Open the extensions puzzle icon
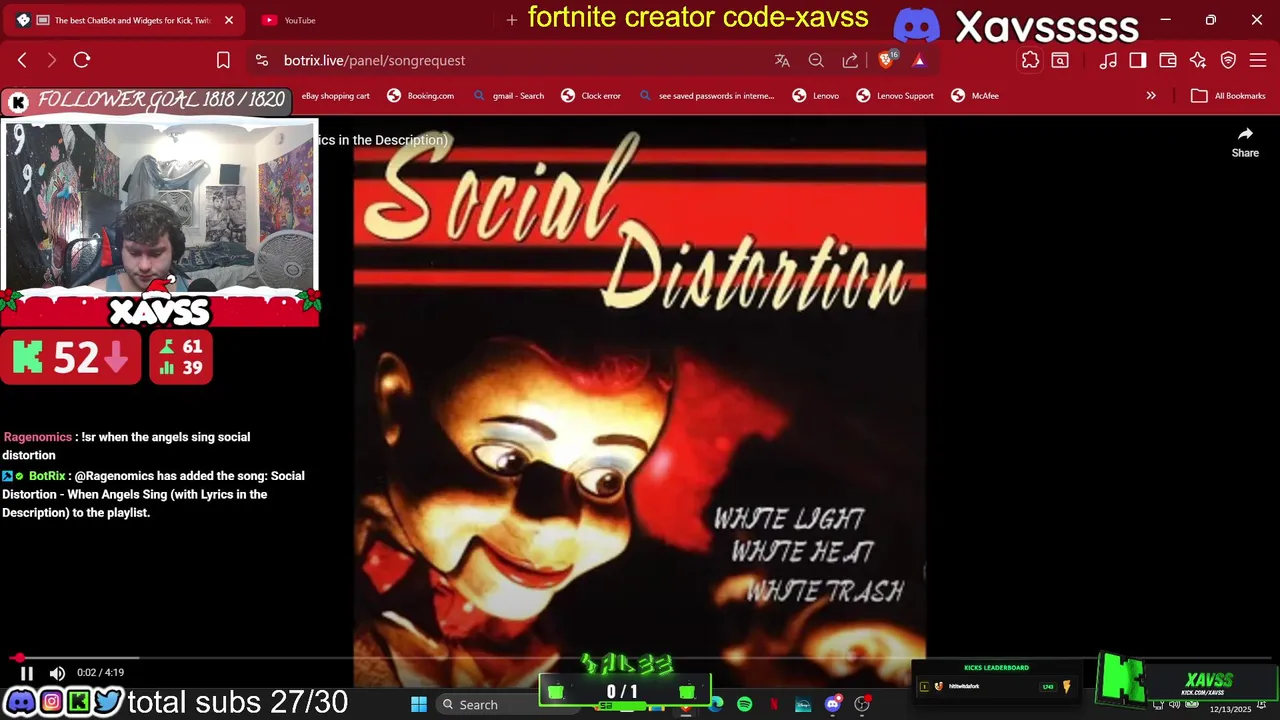The height and width of the screenshot is (720, 1280). click(1030, 60)
